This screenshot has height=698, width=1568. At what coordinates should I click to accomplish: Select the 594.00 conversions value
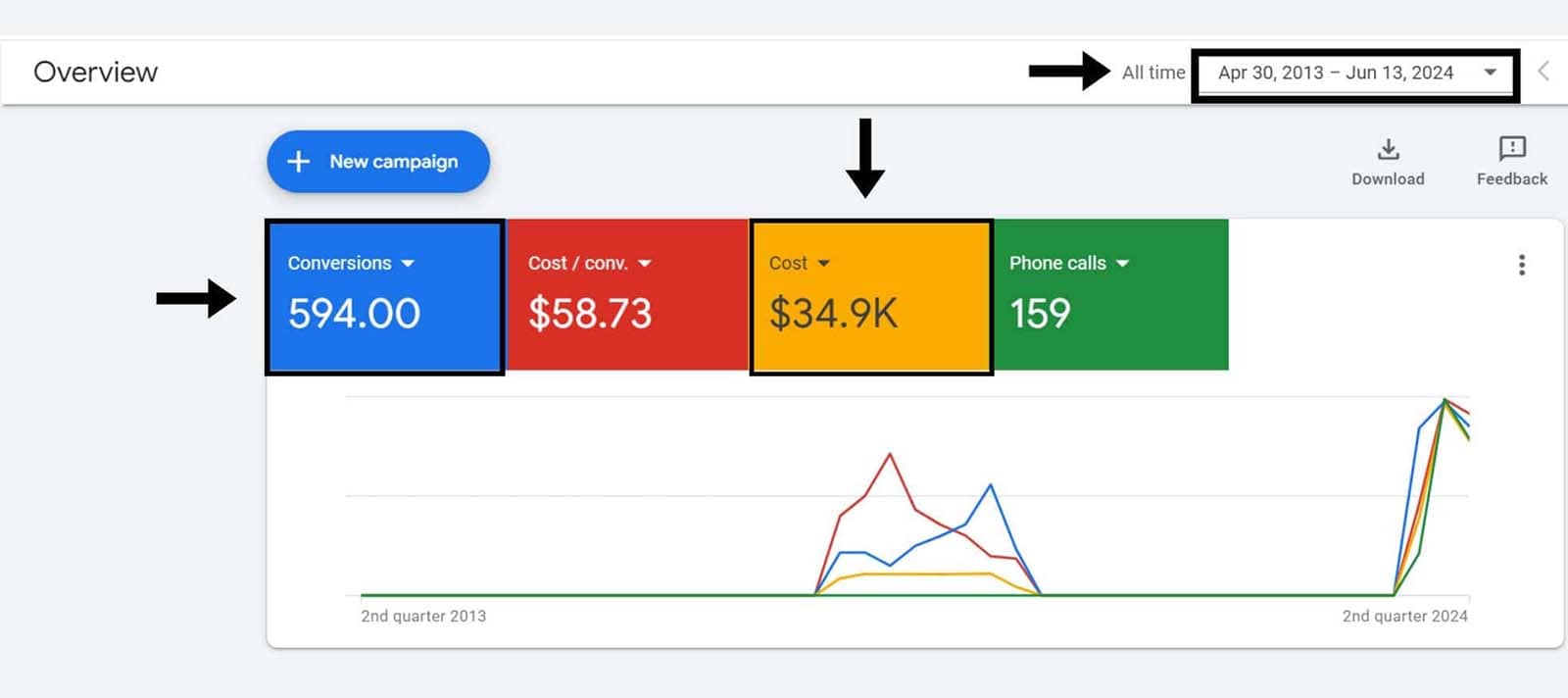pos(354,314)
